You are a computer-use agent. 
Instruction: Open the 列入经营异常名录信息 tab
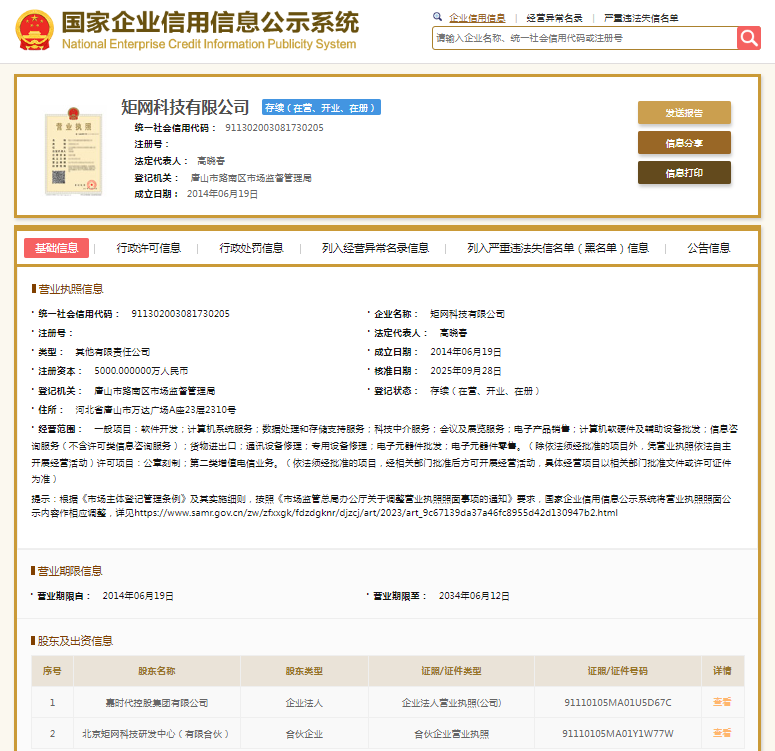pyautogui.click(x=375, y=248)
